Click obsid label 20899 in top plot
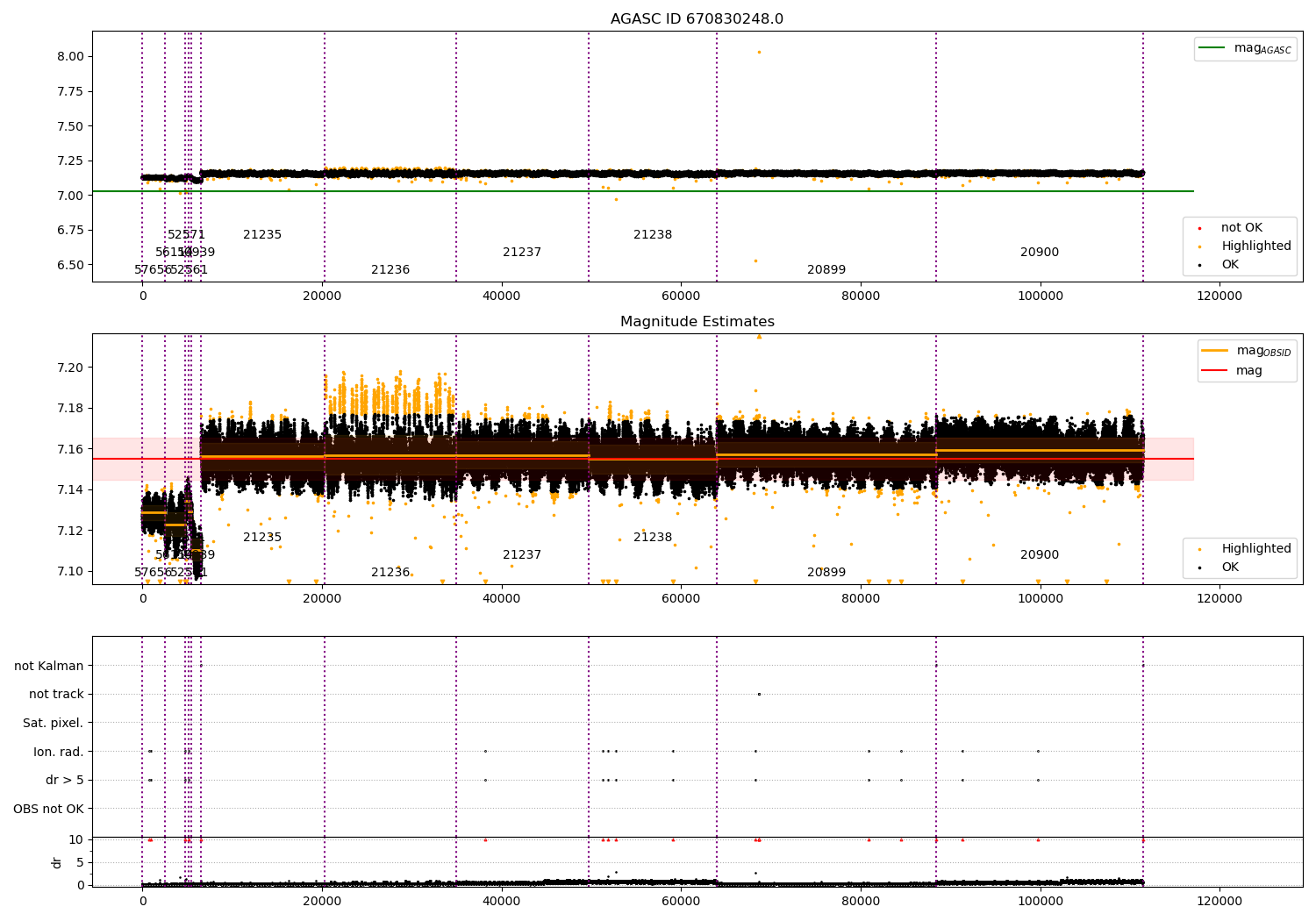1316x921 pixels. (x=826, y=270)
